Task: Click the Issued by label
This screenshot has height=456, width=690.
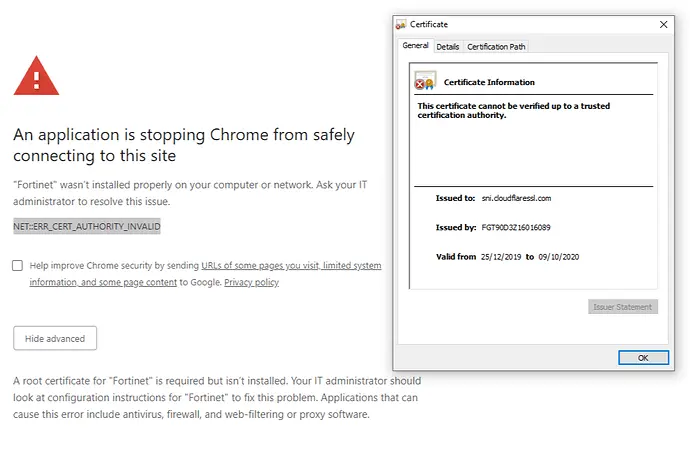Action: (x=456, y=228)
